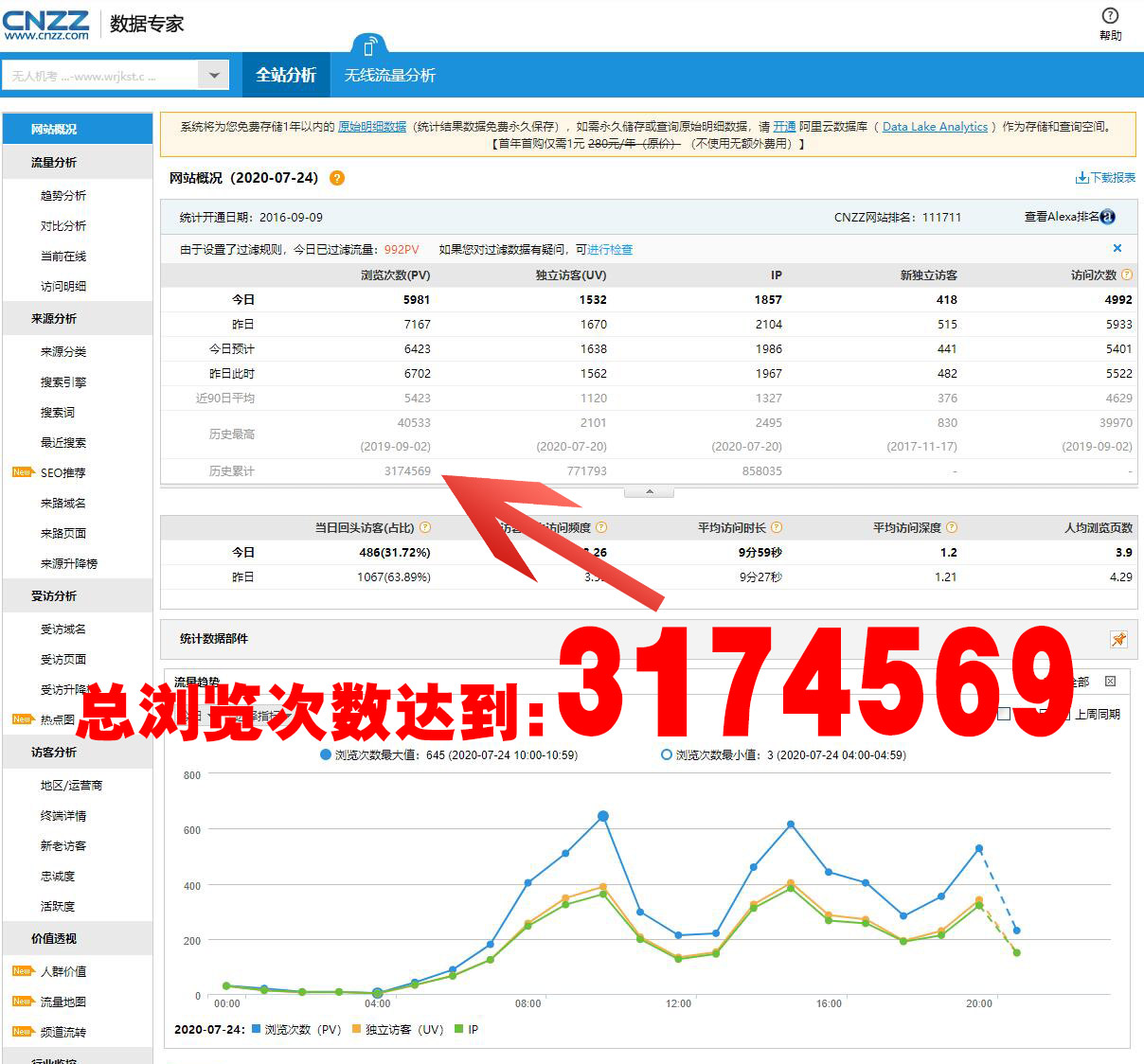1144x1064 pixels.
Task: Click the orange help icon beside 网站概况
Action: (x=337, y=178)
